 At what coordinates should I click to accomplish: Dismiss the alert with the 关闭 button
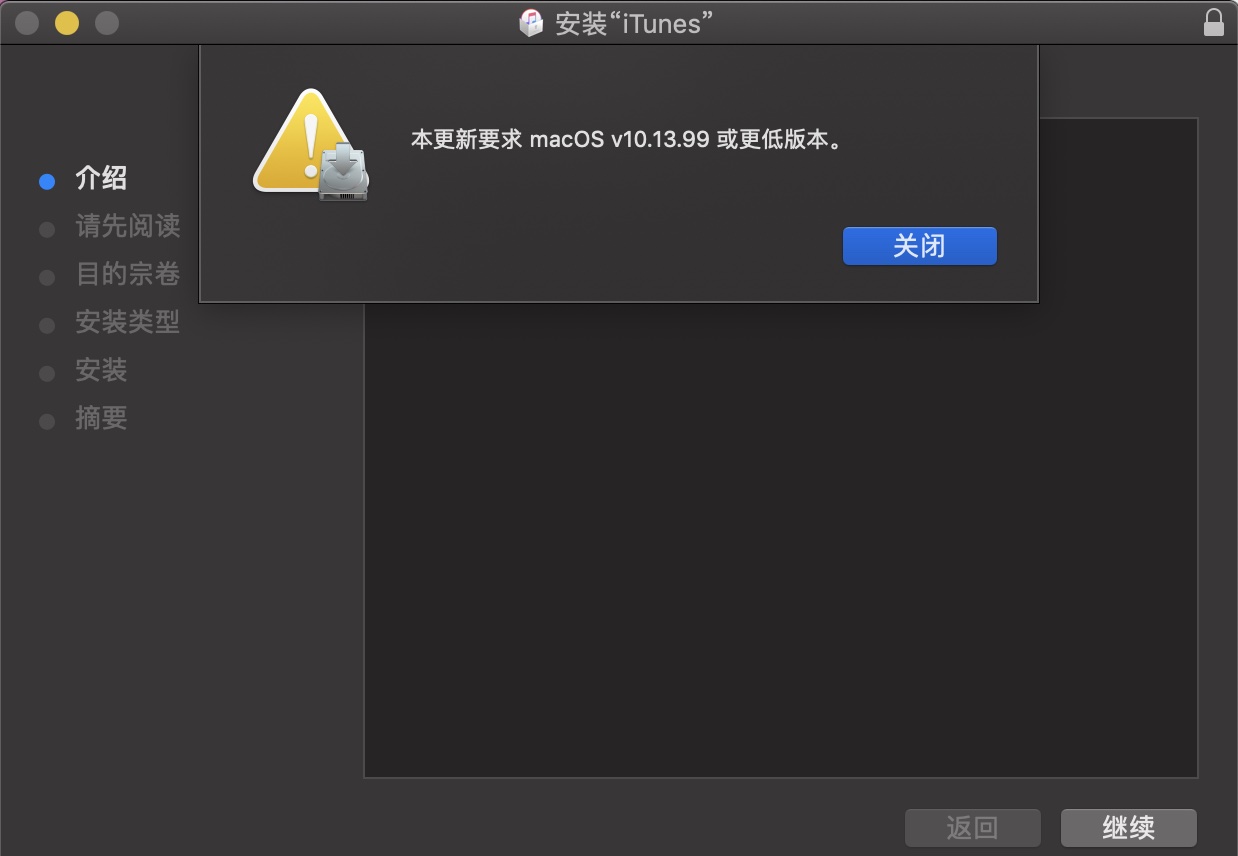click(919, 246)
